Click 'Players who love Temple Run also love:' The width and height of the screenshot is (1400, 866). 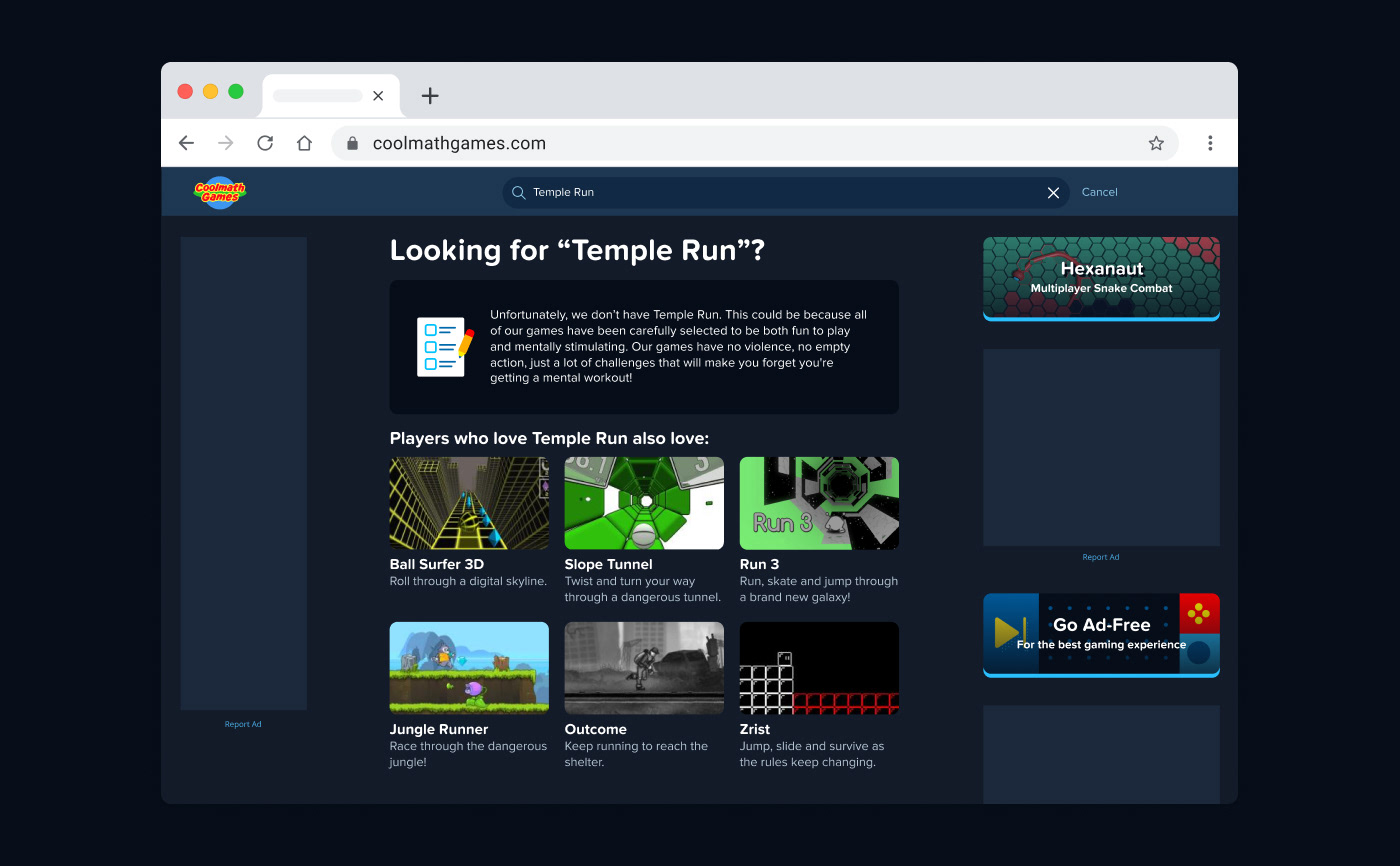coord(549,438)
